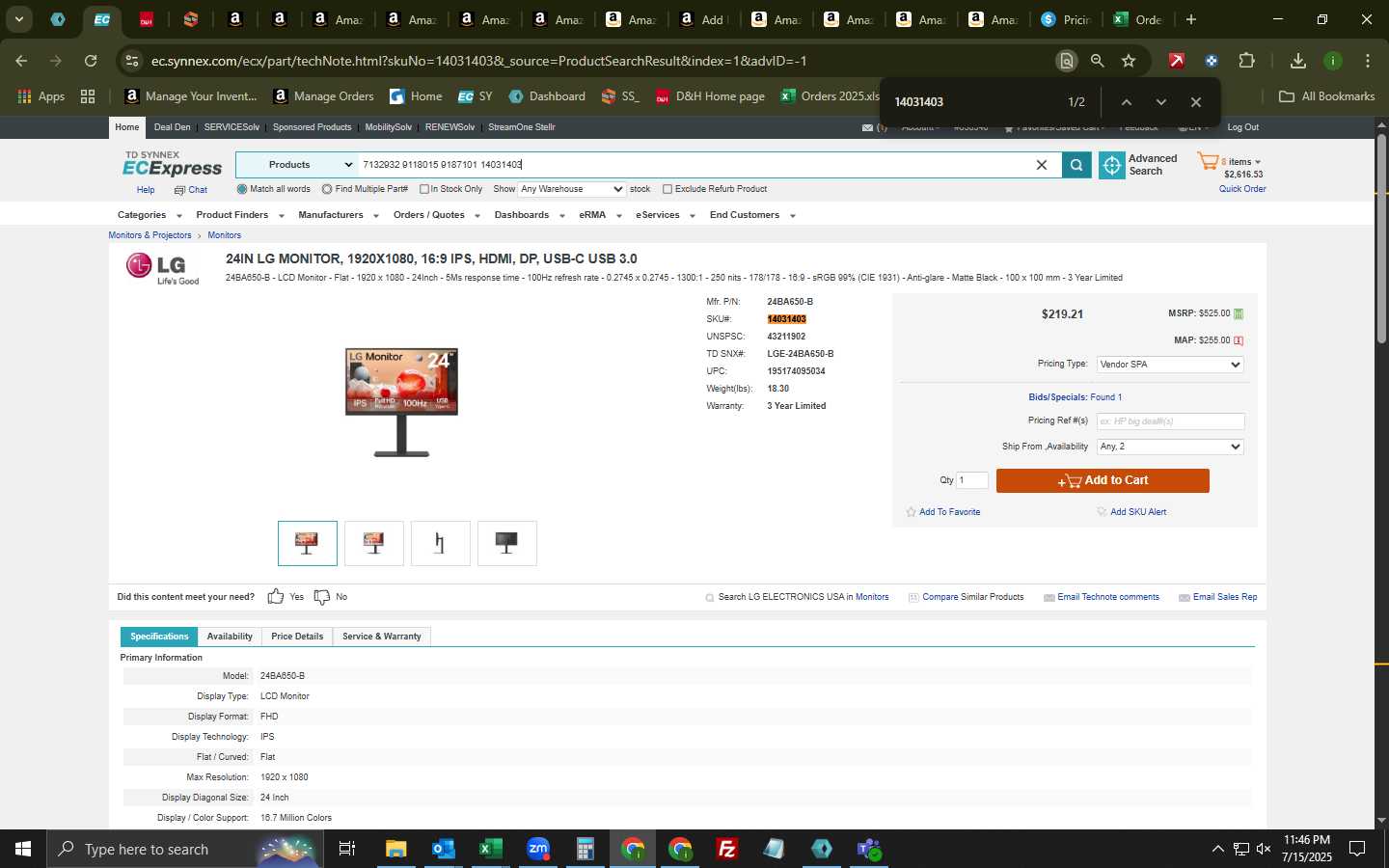Open the Products search category dropdown
Screen dimensions: 1389x868
(x=297, y=165)
